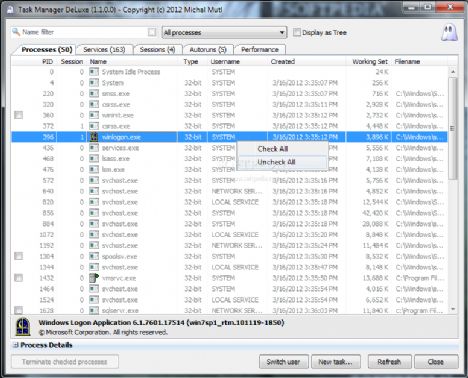Sort by the Working Set column header
Viewport: 468px width, 378px height.
370,62
